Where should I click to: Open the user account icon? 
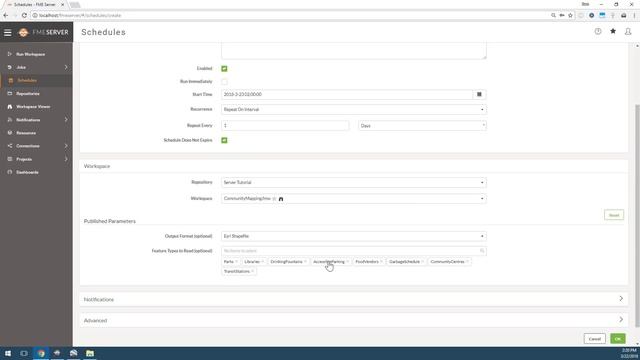pyautogui.click(x=628, y=31)
